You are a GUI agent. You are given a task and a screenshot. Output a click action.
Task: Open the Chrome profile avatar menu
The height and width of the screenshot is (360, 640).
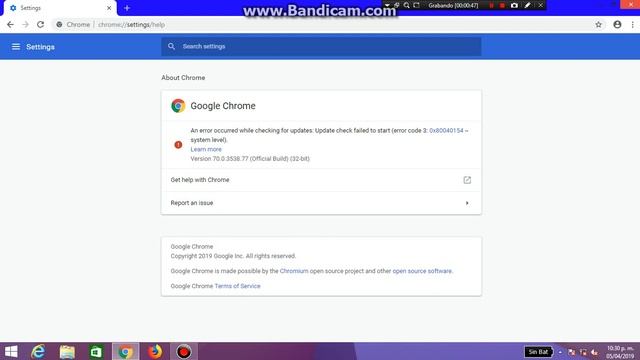617,24
